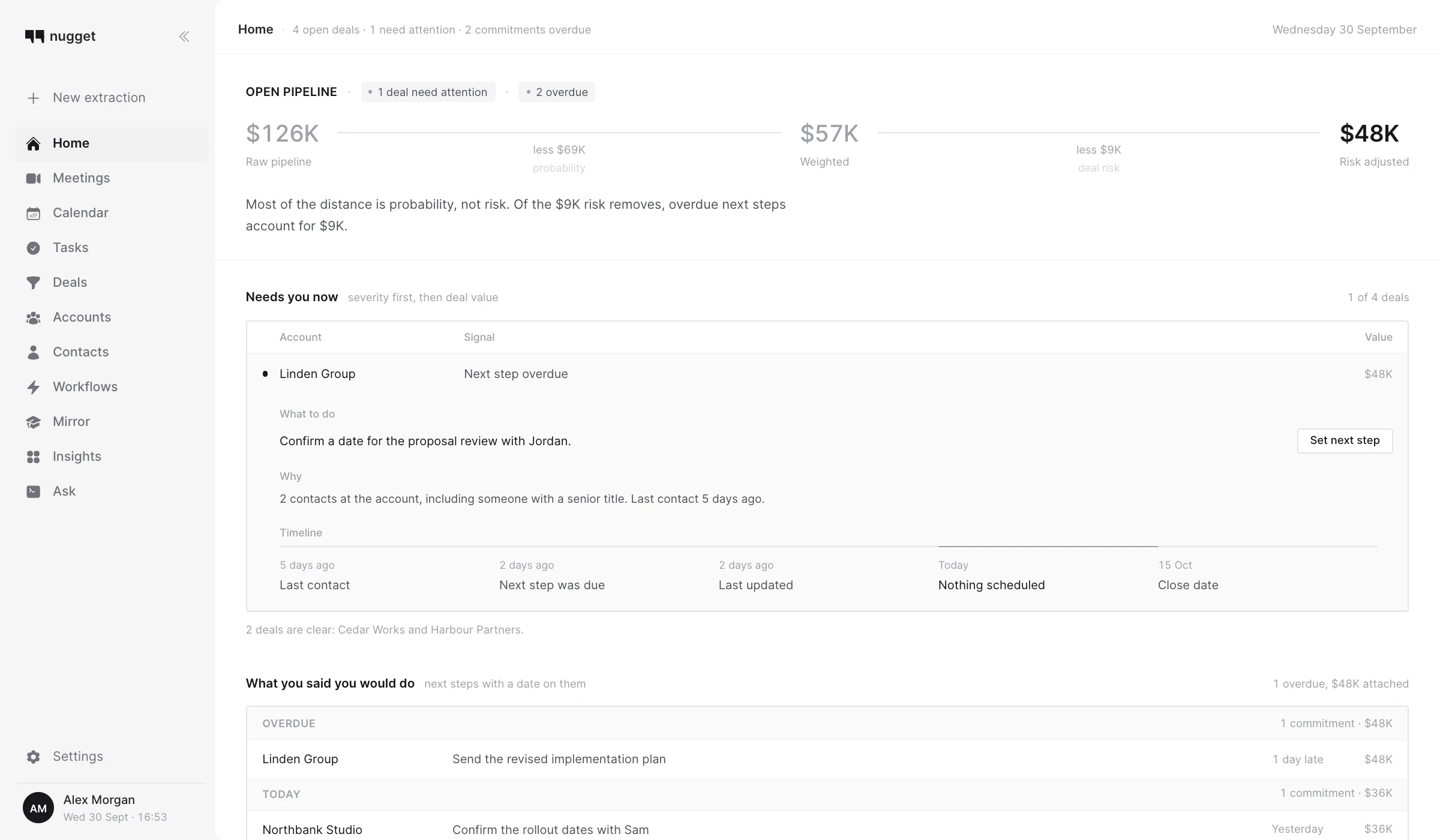The image size is (1440, 840).
Task: Click the Insights grid icon
Action: [34, 457]
